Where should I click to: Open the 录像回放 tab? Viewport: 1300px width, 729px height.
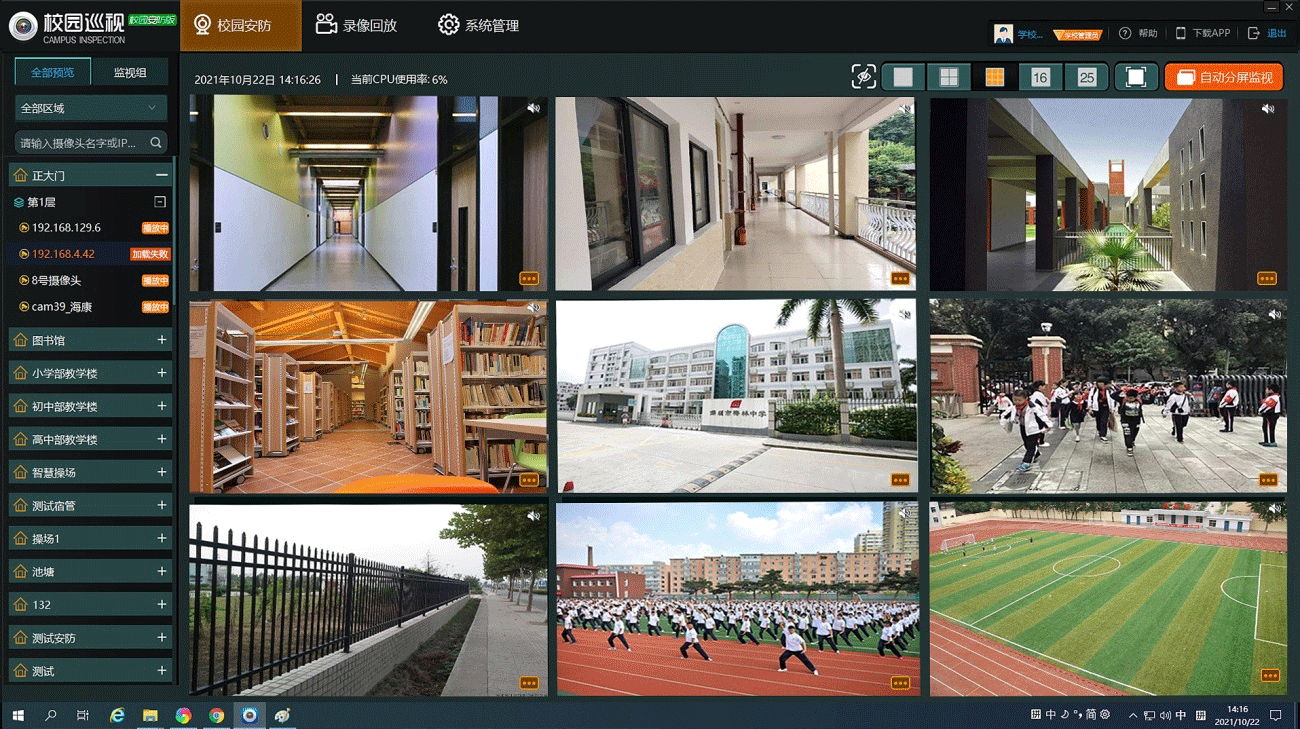coord(357,25)
